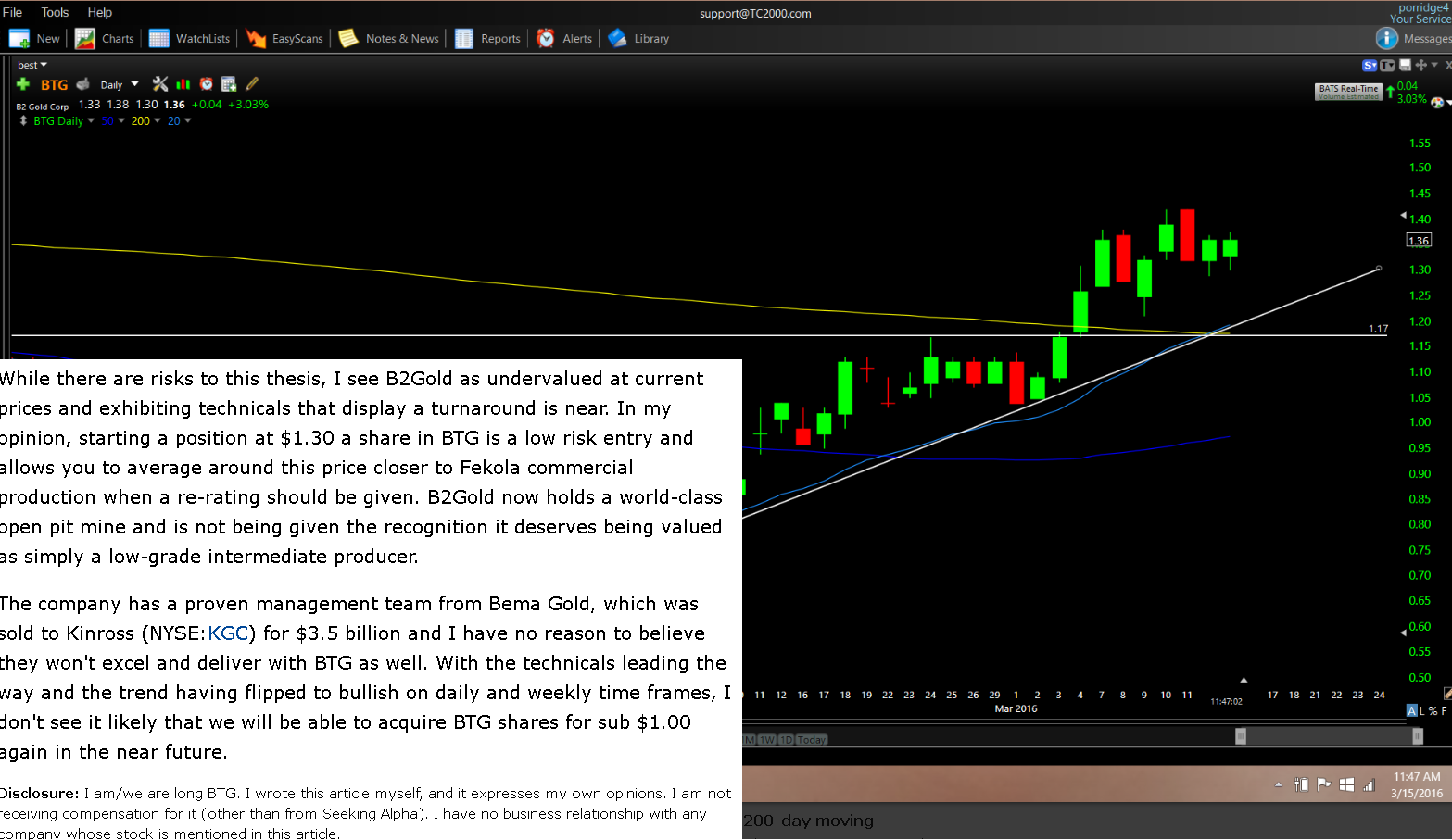Toggle the F scale option
1452x840 pixels.
1444,711
